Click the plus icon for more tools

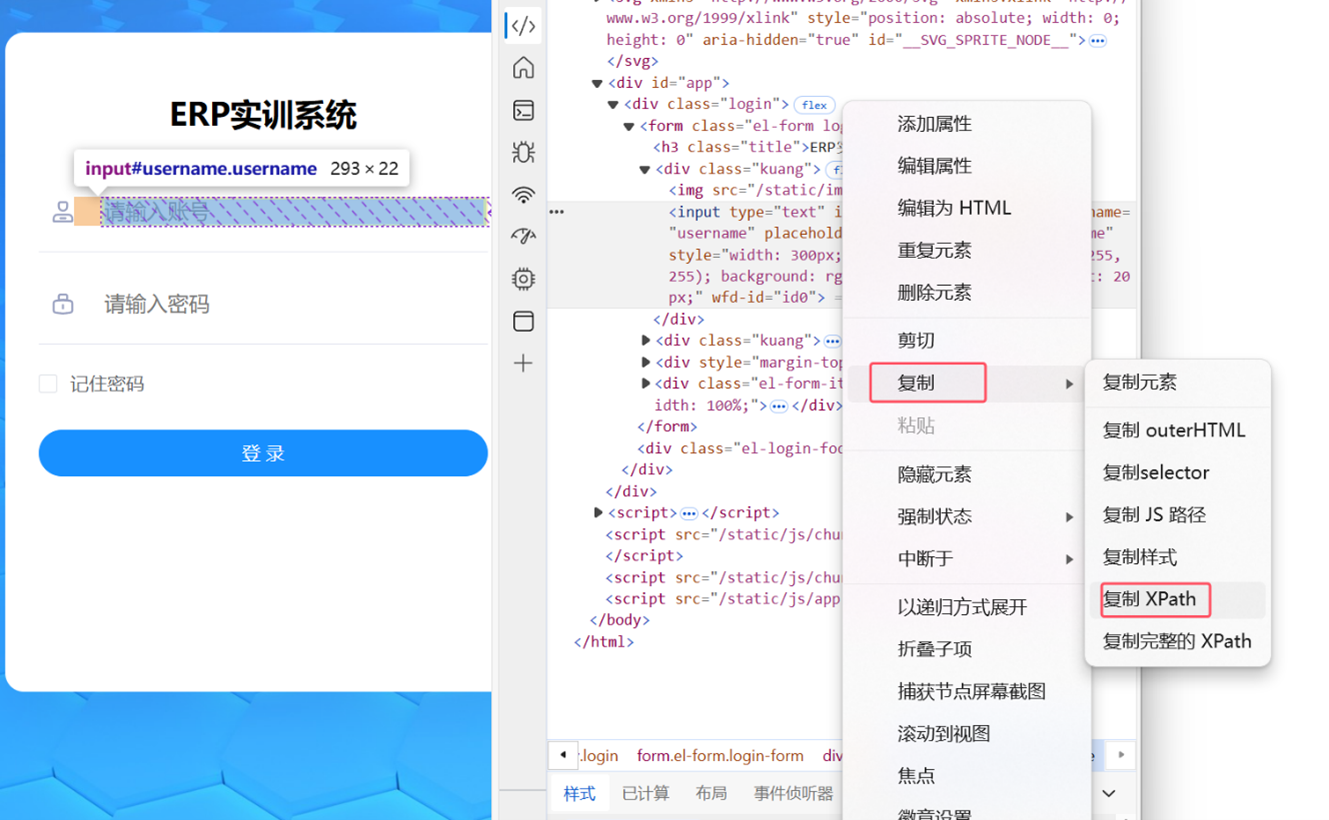pyautogui.click(x=523, y=363)
